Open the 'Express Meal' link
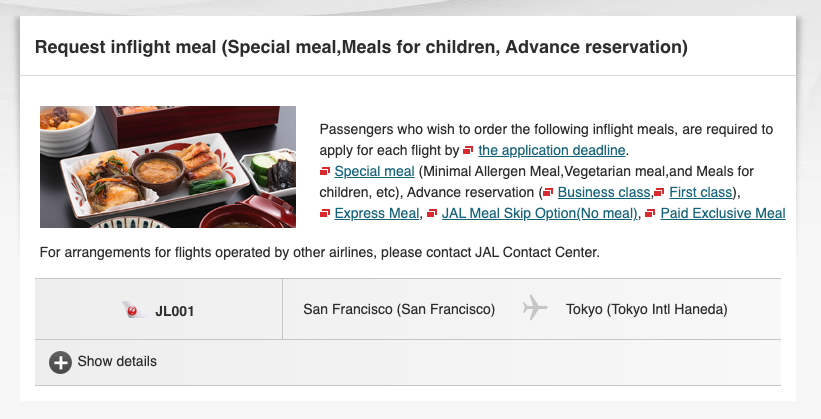The width and height of the screenshot is (821, 419). click(x=376, y=214)
